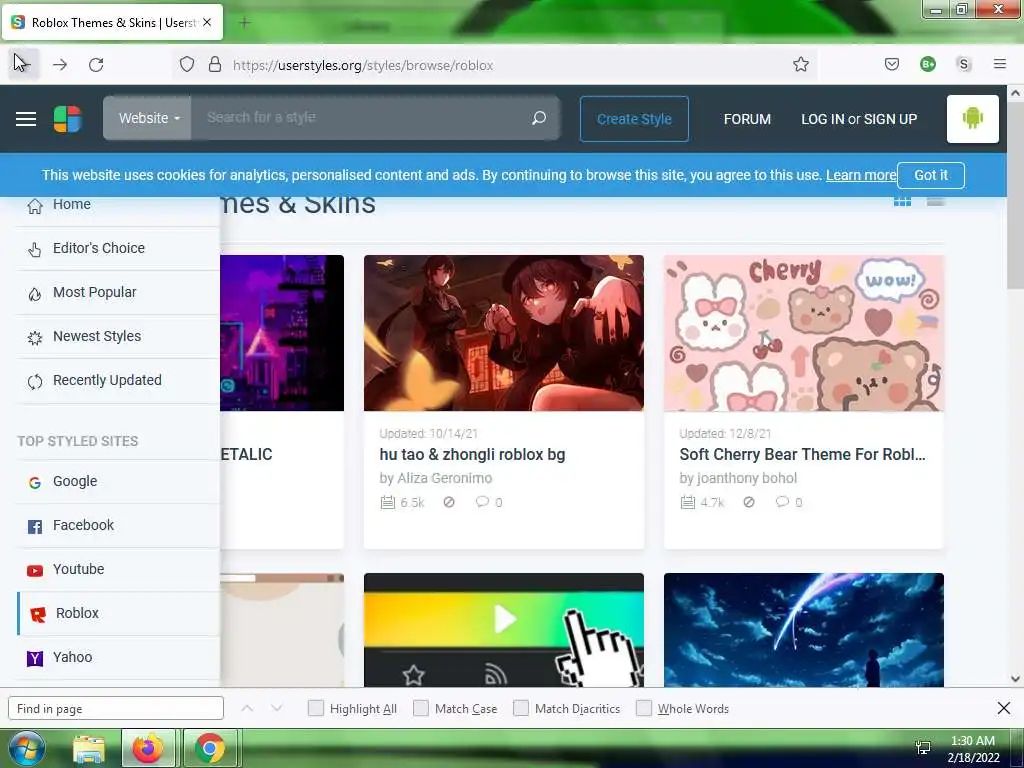The width and height of the screenshot is (1024, 768).
Task: Open the green B+ extension icon
Action: (x=927, y=65)
